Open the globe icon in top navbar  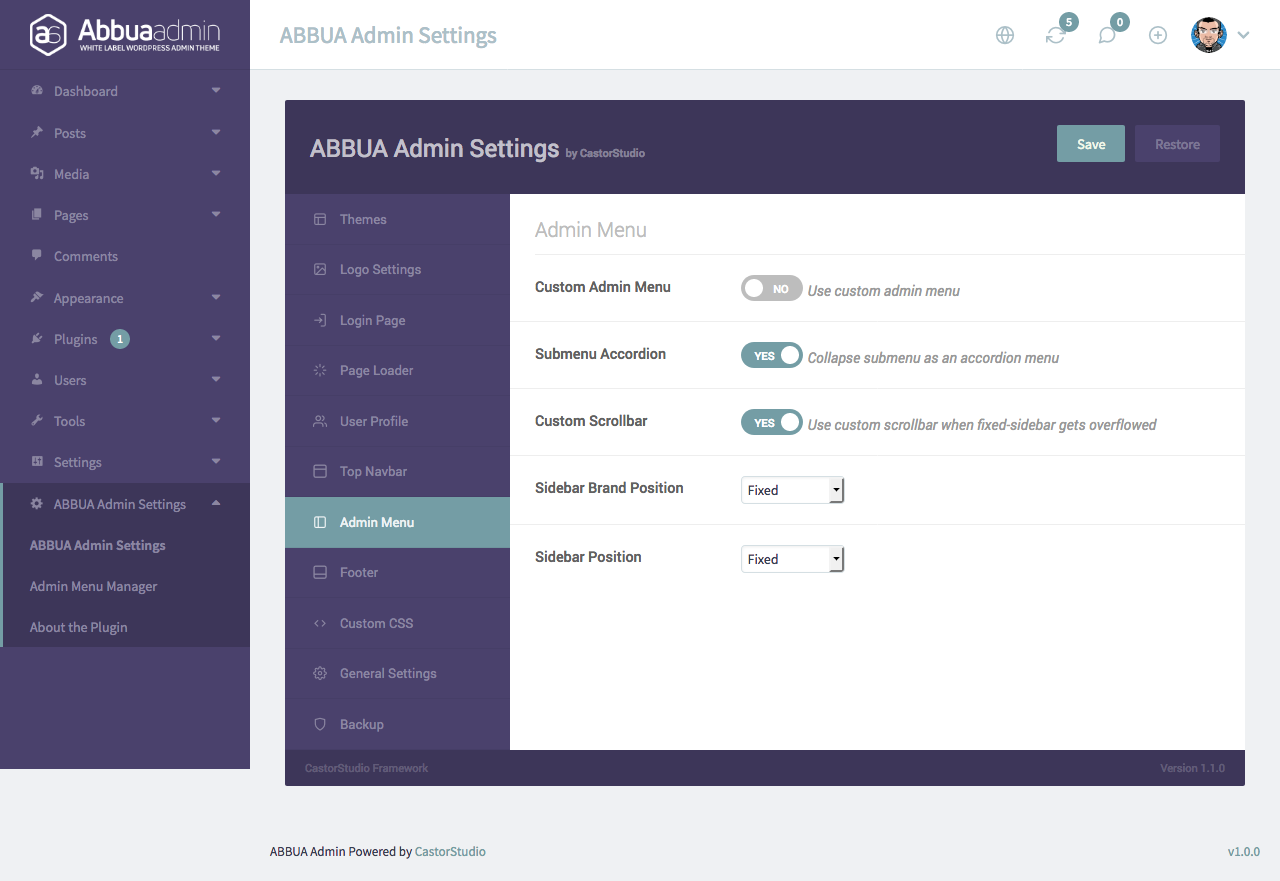click(1005, 35)
